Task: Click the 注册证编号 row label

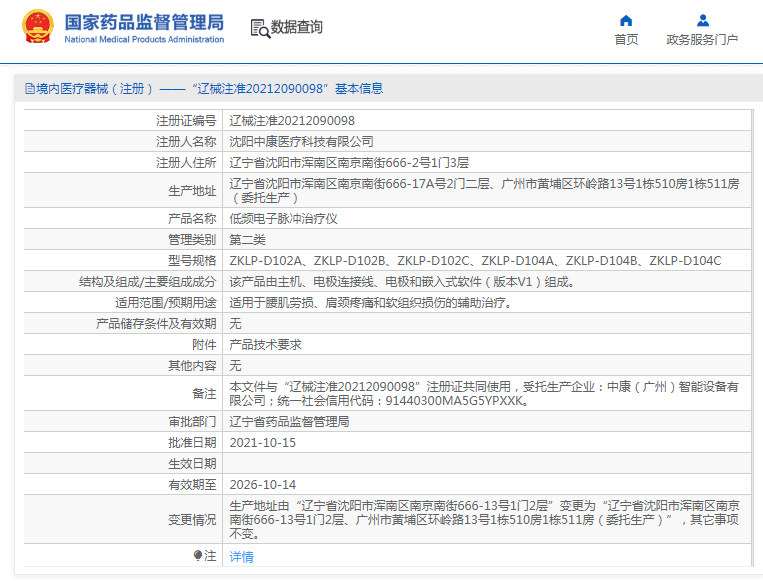Action: click(186, 121)
